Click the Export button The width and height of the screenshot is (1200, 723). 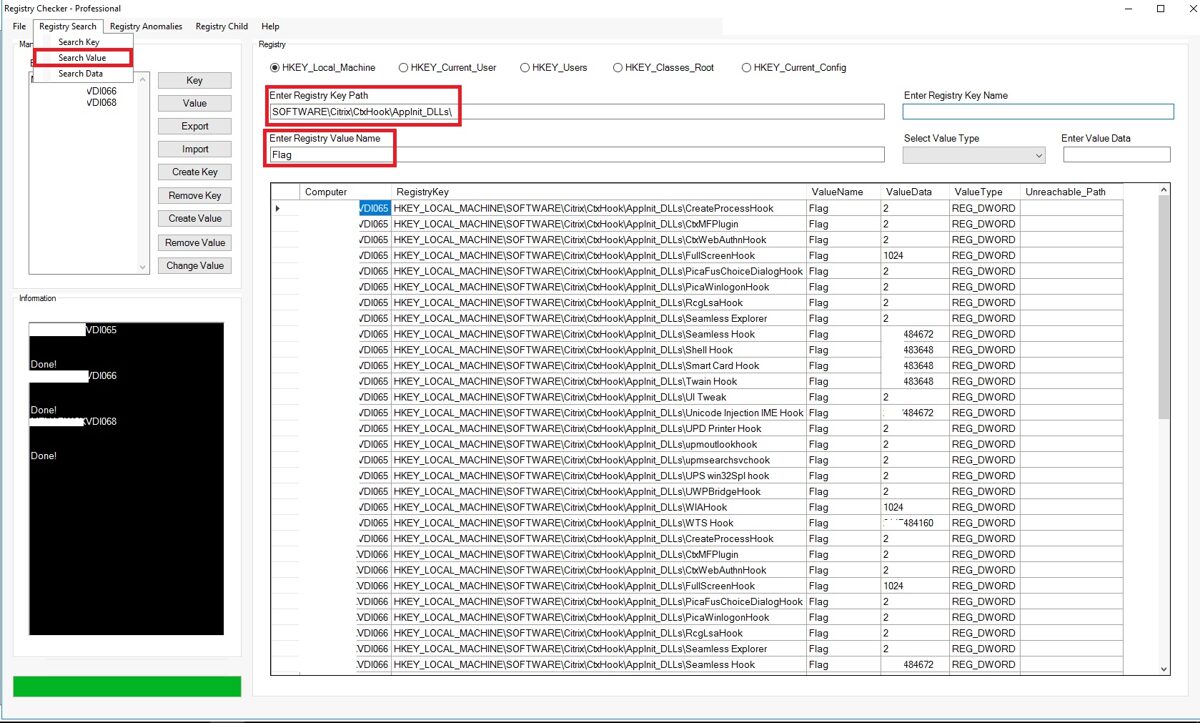tap(194, 126)
